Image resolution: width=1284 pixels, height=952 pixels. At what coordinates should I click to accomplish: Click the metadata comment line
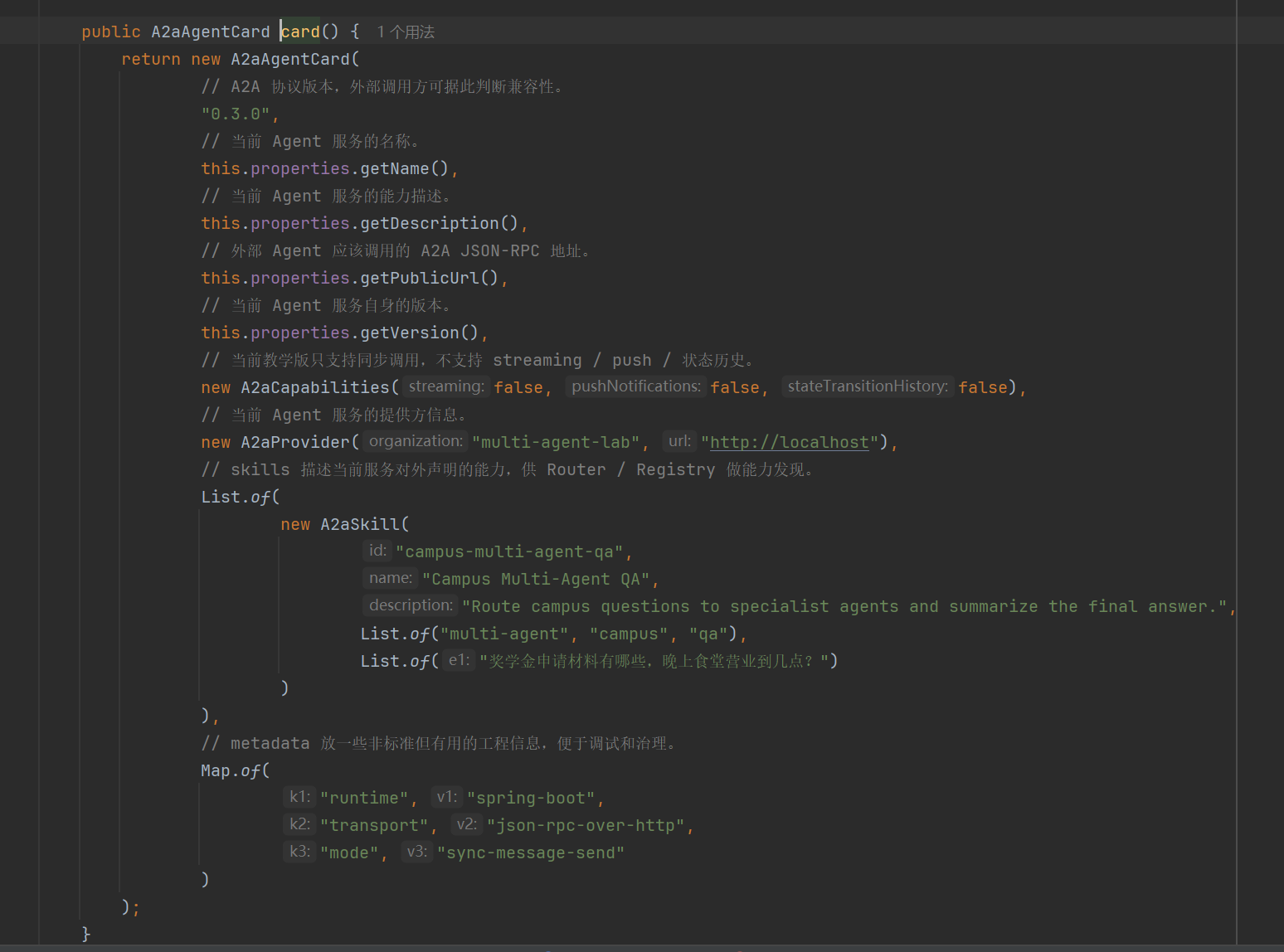439,743
